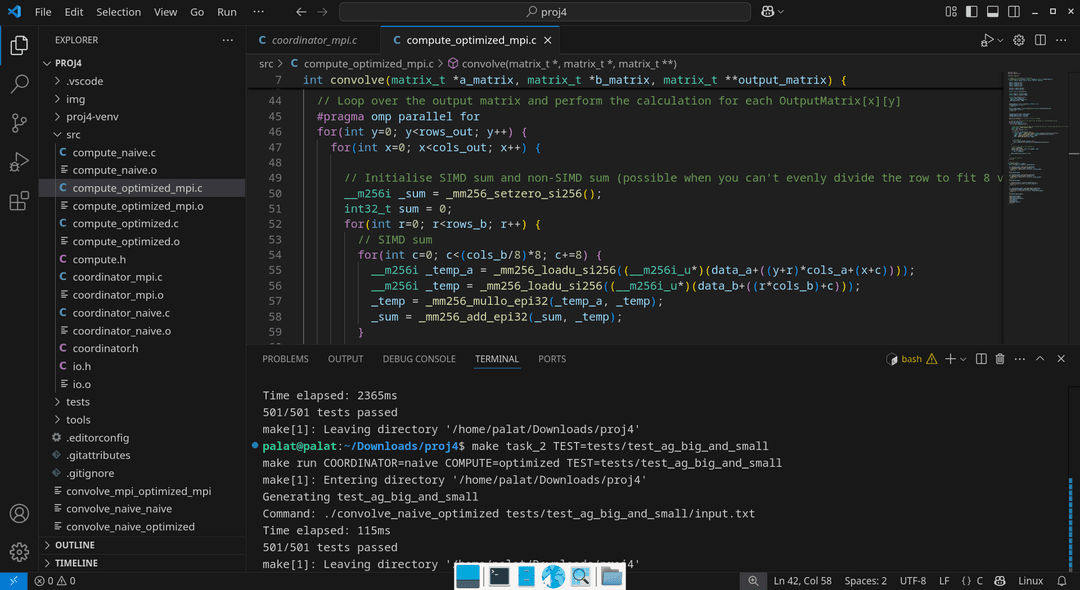Open the Search view in activity bar

pyautogui.click(x=19, y=84)
